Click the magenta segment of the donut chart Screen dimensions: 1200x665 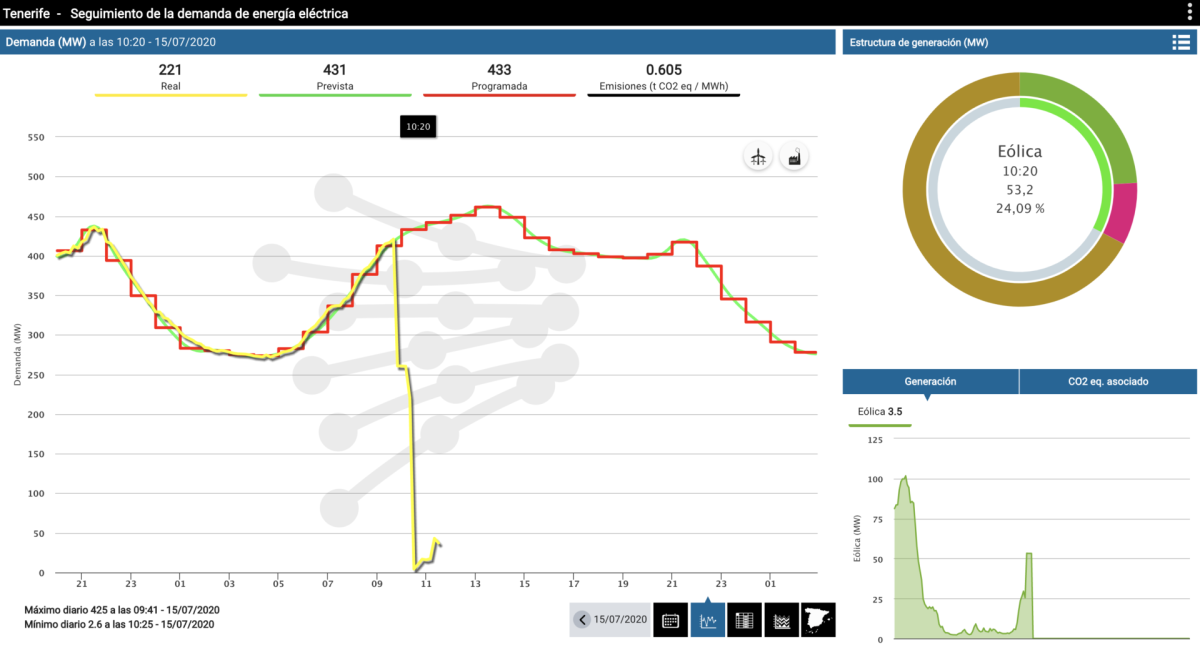1122,213
